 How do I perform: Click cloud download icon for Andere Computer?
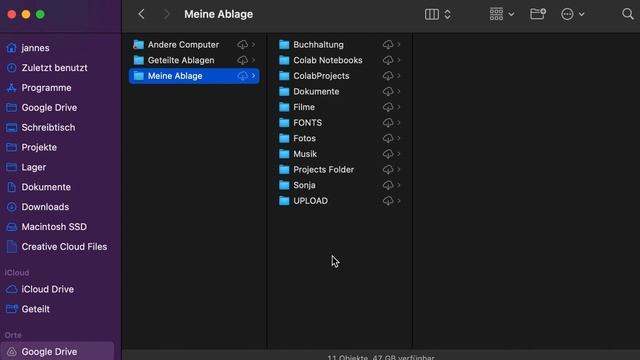pos(242,44)
